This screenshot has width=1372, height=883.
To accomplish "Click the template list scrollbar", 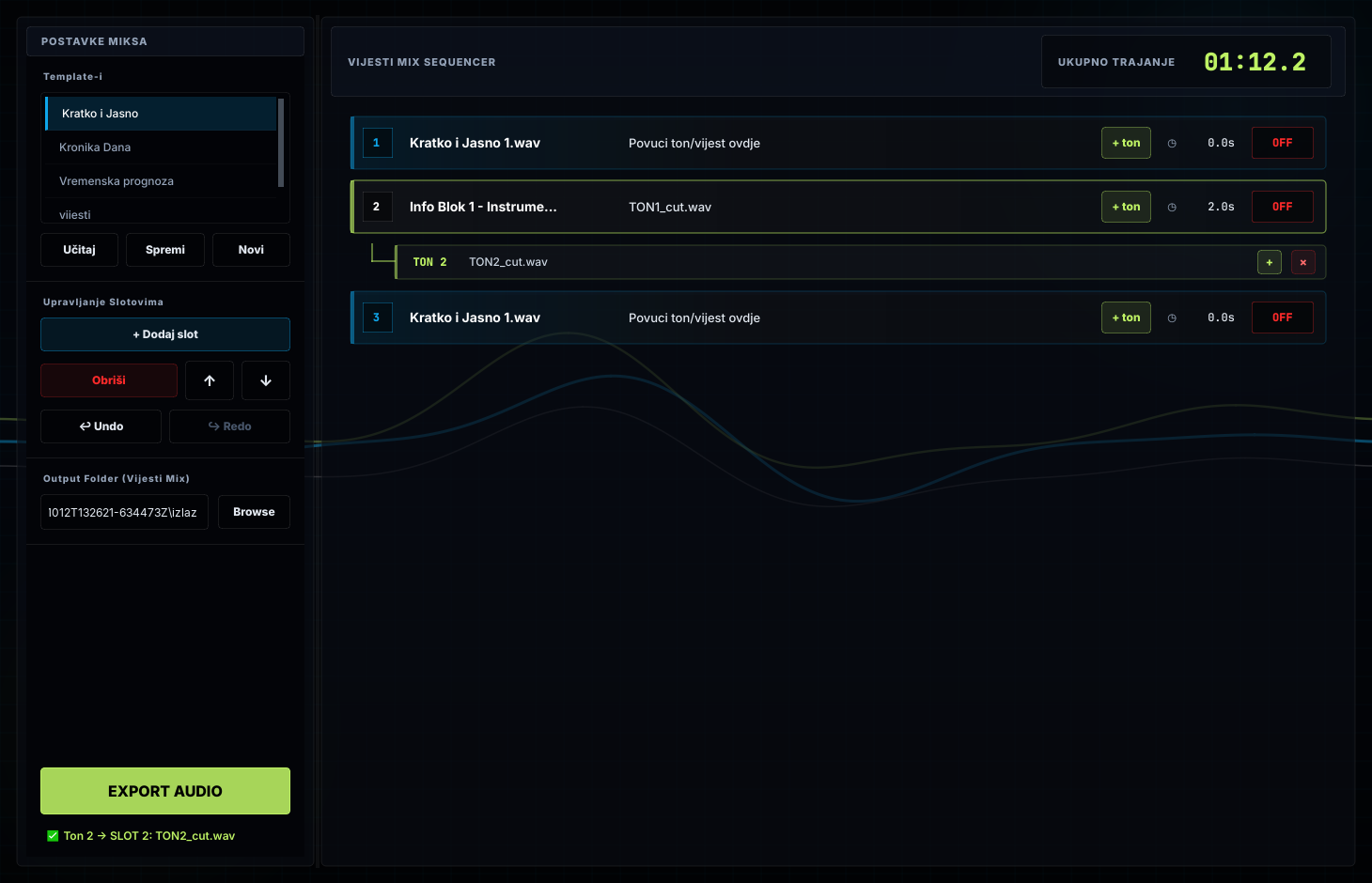I will 281,143.
